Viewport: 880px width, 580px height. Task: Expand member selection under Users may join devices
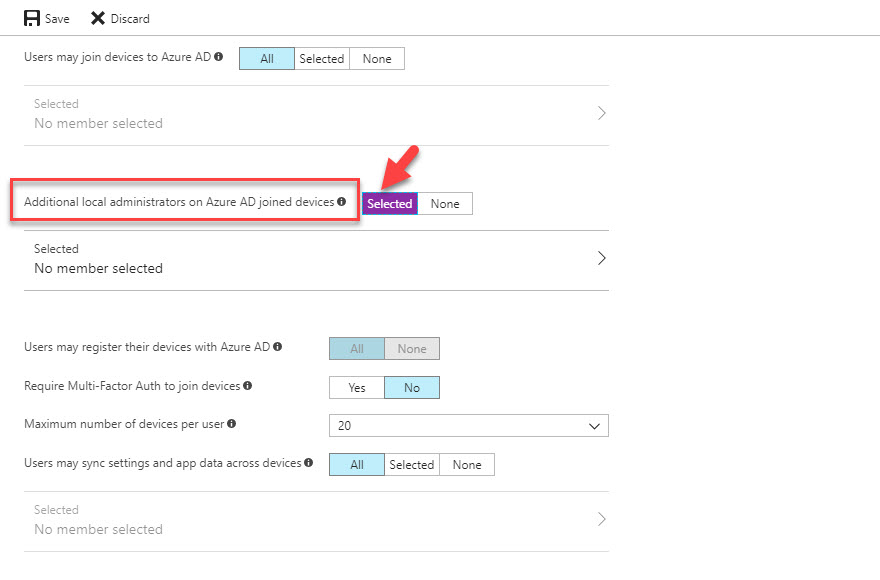pyautogui.click(x=317, y=116)
